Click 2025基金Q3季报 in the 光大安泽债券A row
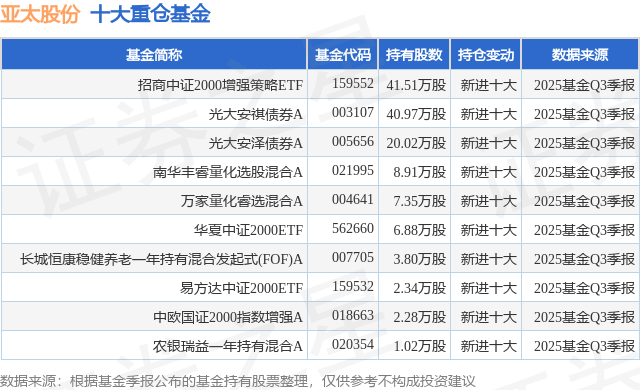The image size is (640, 390). point(584,143)
